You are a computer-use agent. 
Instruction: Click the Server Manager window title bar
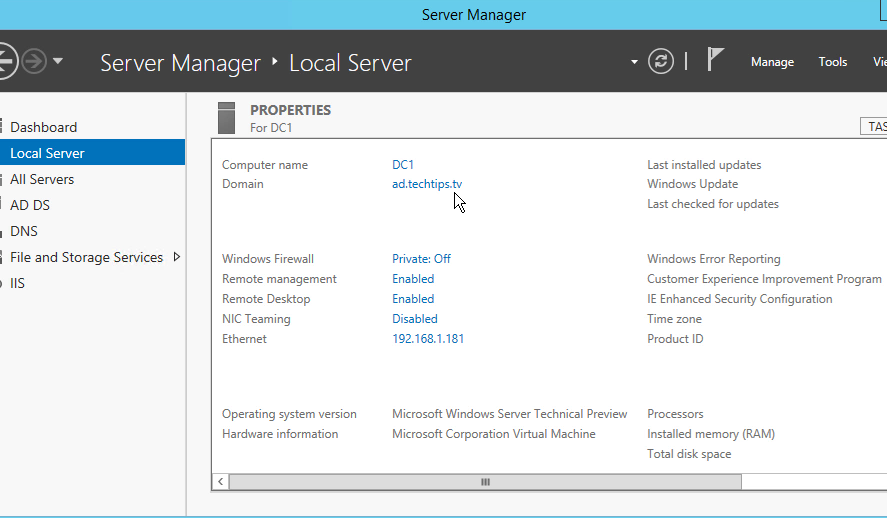(x=444, y=15)
